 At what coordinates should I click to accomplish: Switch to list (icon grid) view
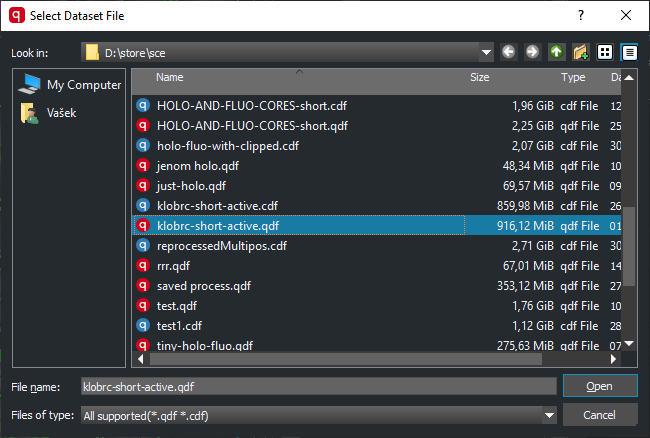605,52
